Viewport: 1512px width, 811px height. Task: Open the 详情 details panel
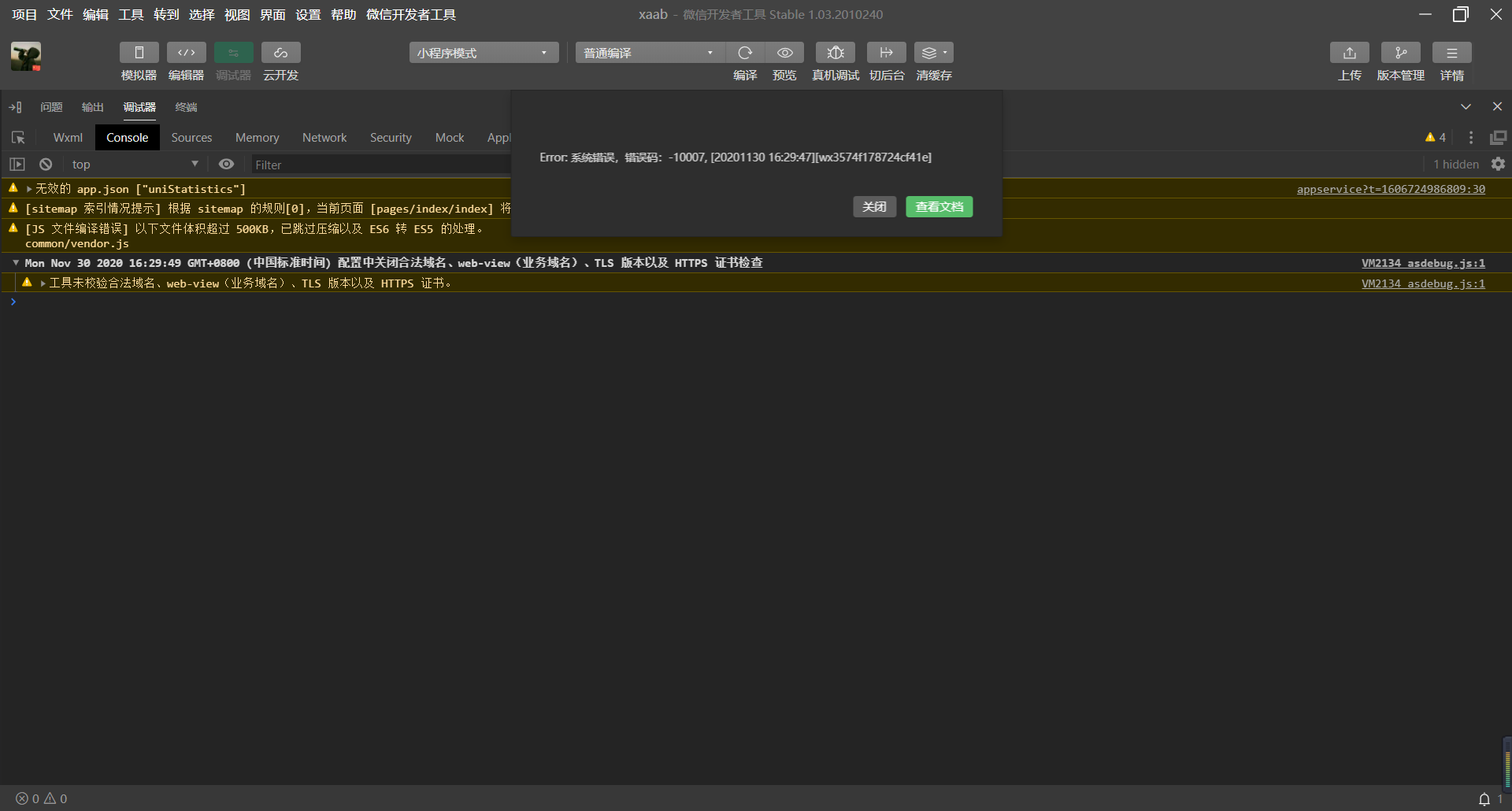pyautogui.click(x=1452, y=53)
